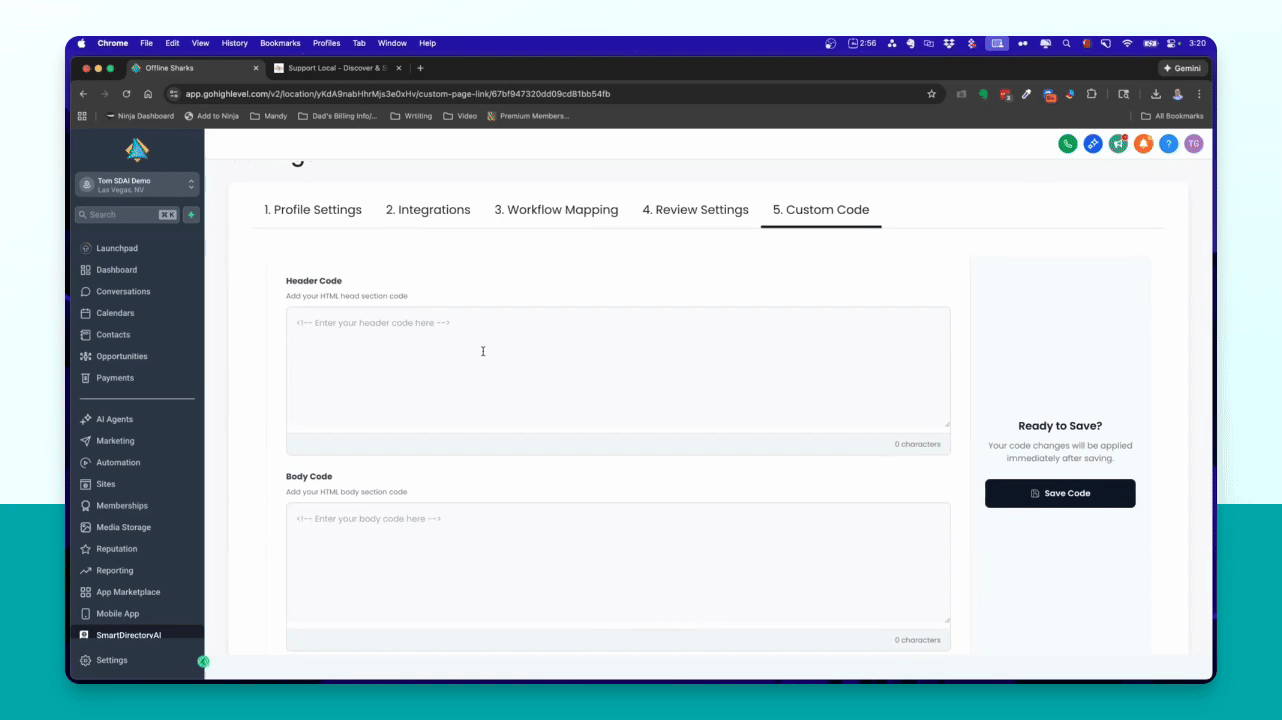
Task: Reload the page in Chrome
Action: [x=126, y=94]
